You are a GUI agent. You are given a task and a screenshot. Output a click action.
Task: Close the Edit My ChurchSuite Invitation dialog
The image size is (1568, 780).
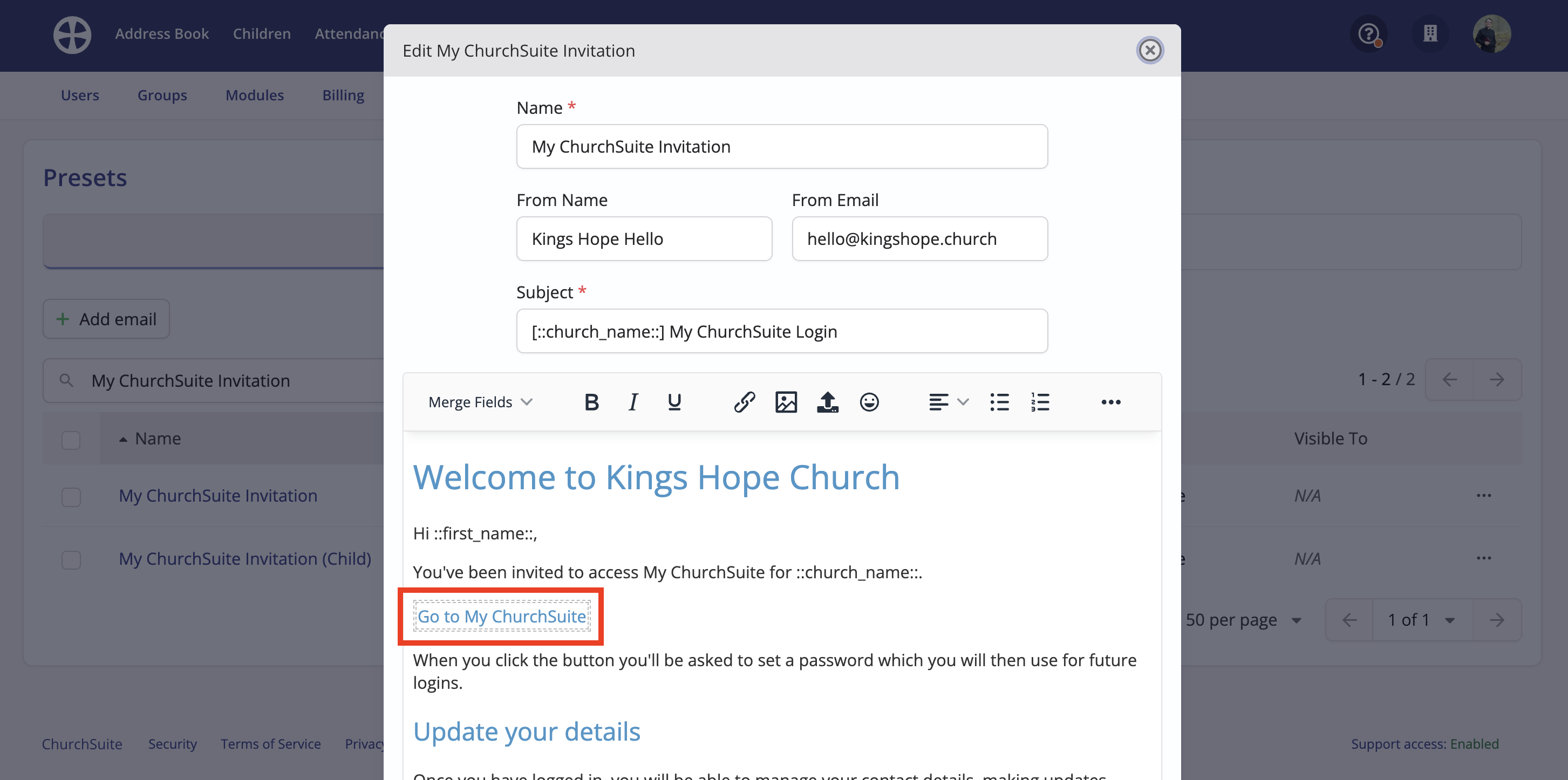(x=1150, y=51)
